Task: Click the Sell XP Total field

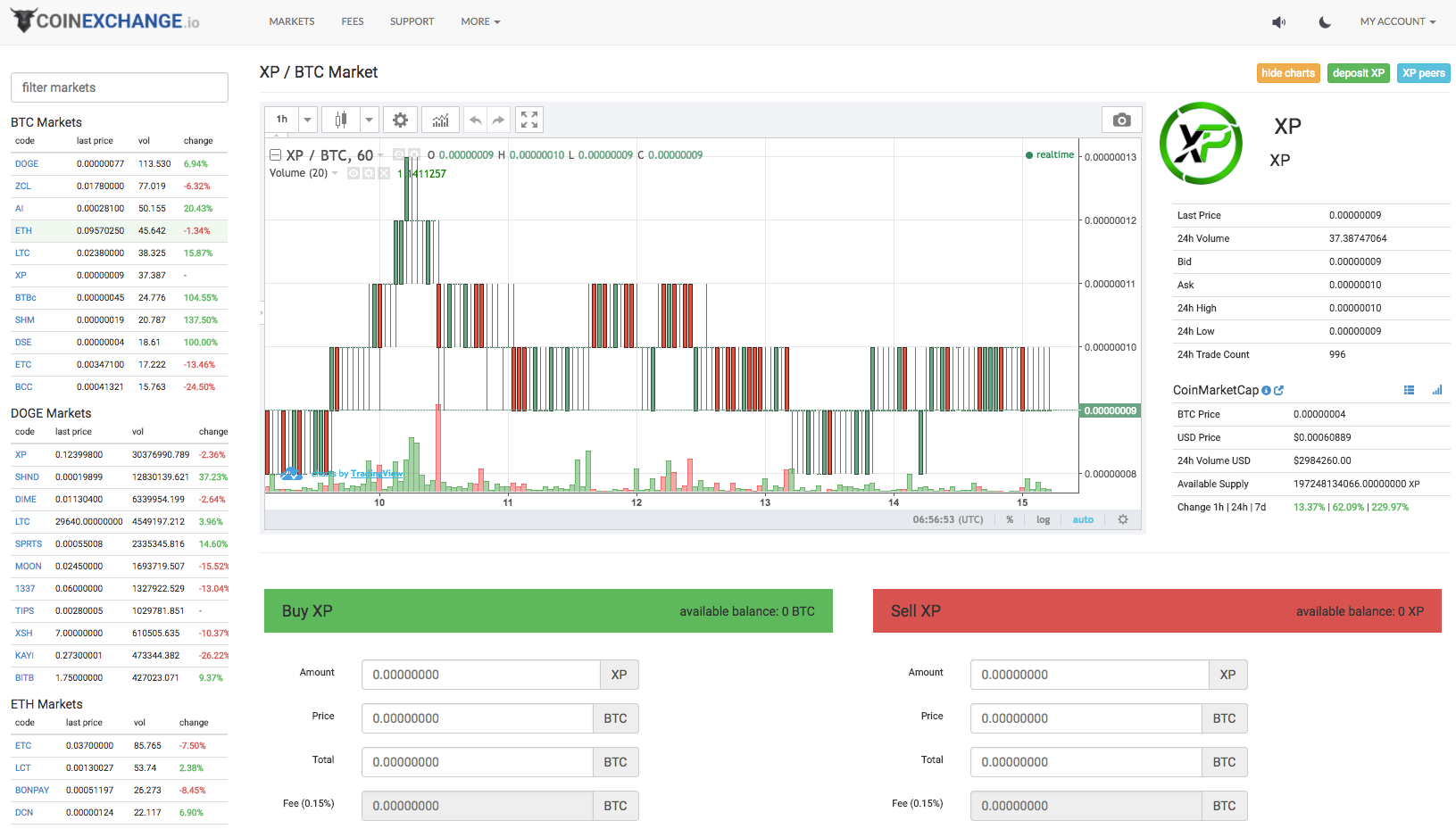Action: click(1086, 762)
